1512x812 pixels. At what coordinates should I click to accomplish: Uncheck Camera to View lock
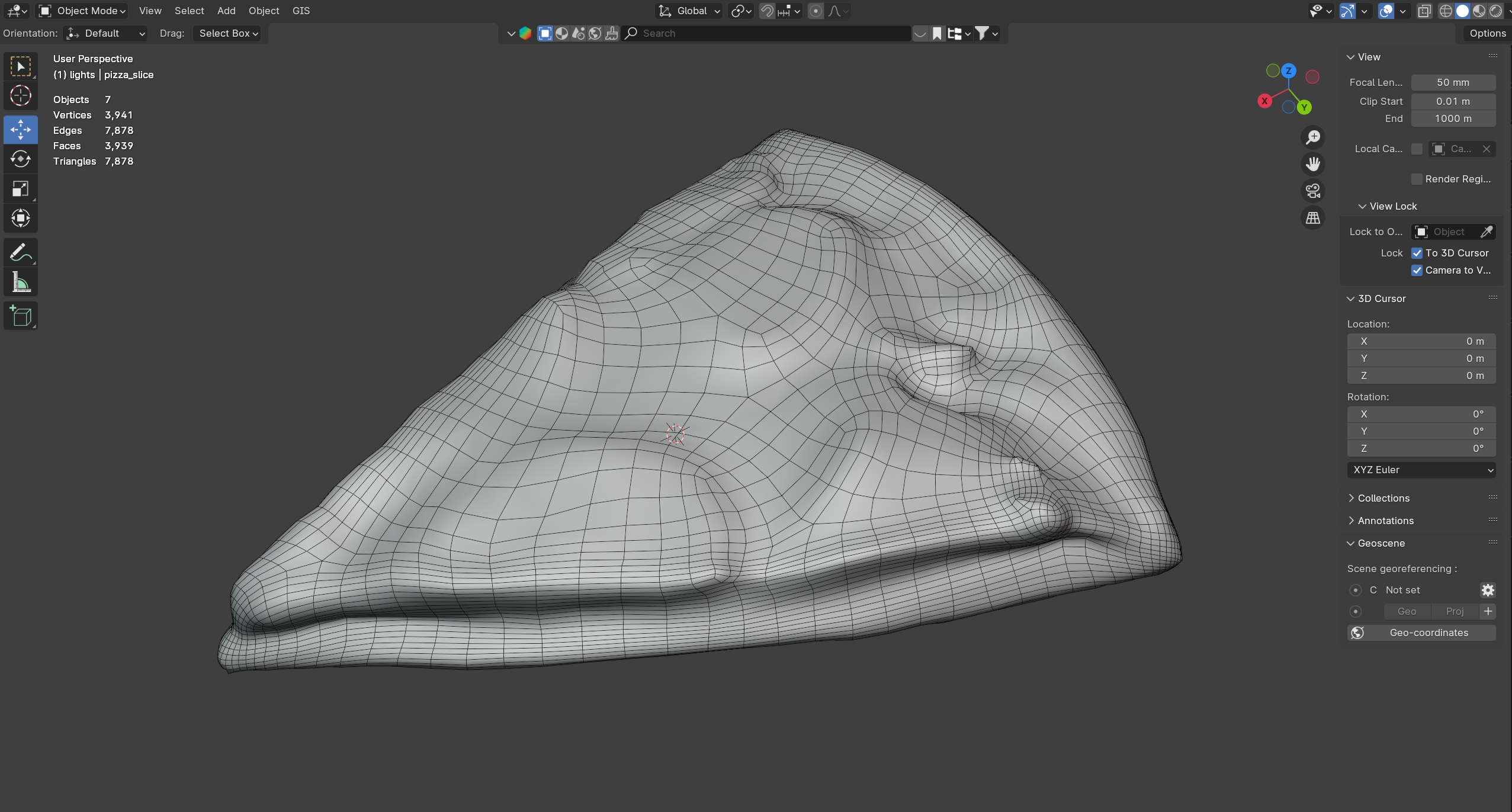tap(1417, 270)
